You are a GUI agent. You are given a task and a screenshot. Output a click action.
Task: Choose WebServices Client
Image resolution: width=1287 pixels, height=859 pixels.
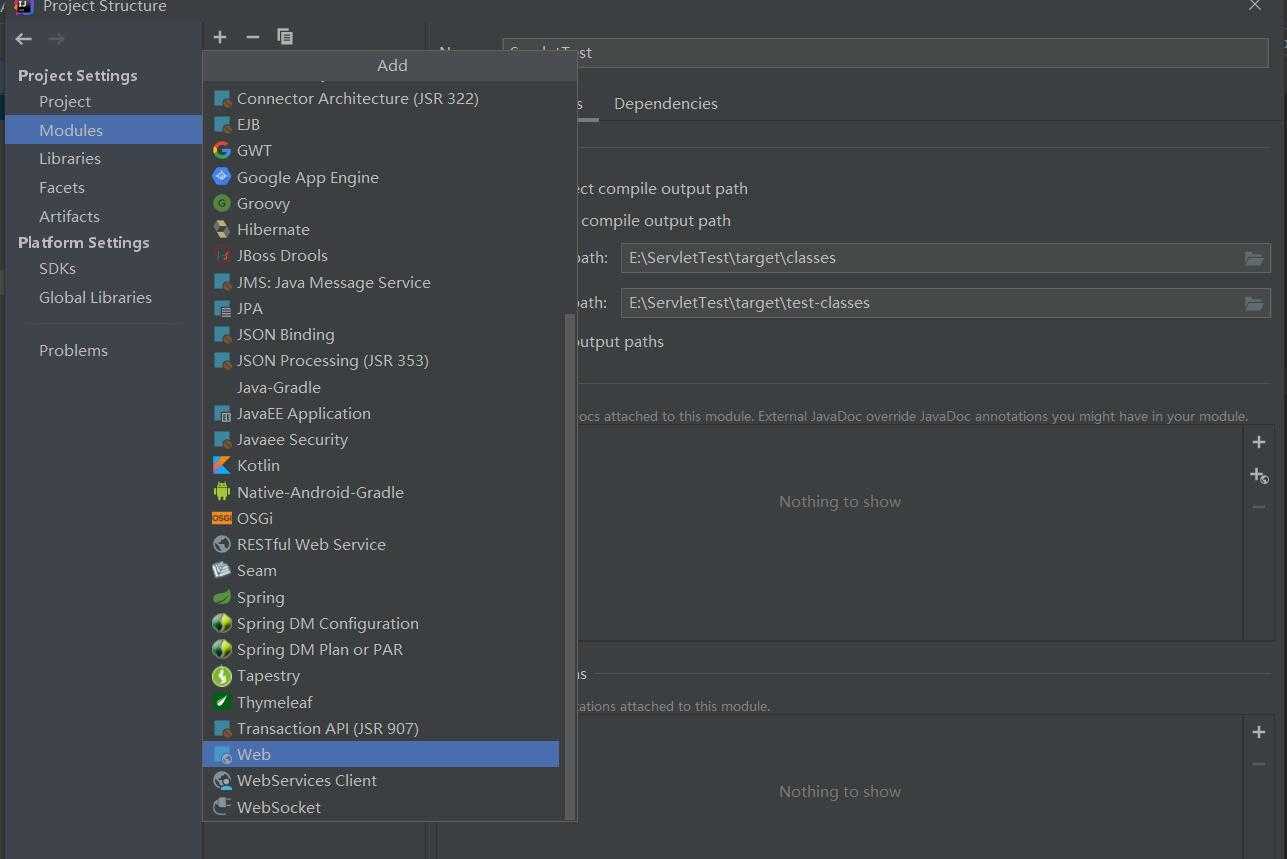pos(381,780)
